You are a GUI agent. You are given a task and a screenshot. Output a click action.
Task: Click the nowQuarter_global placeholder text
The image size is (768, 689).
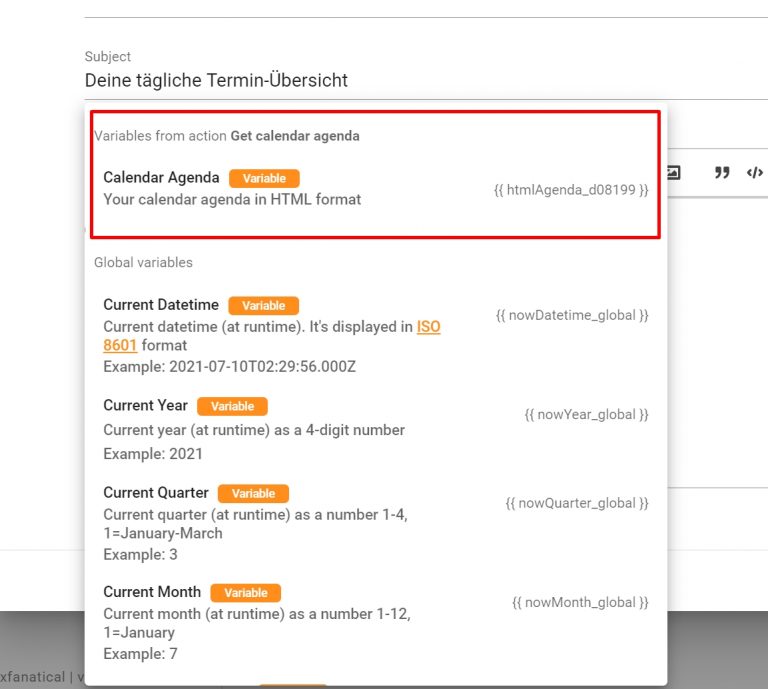[576, 503]
